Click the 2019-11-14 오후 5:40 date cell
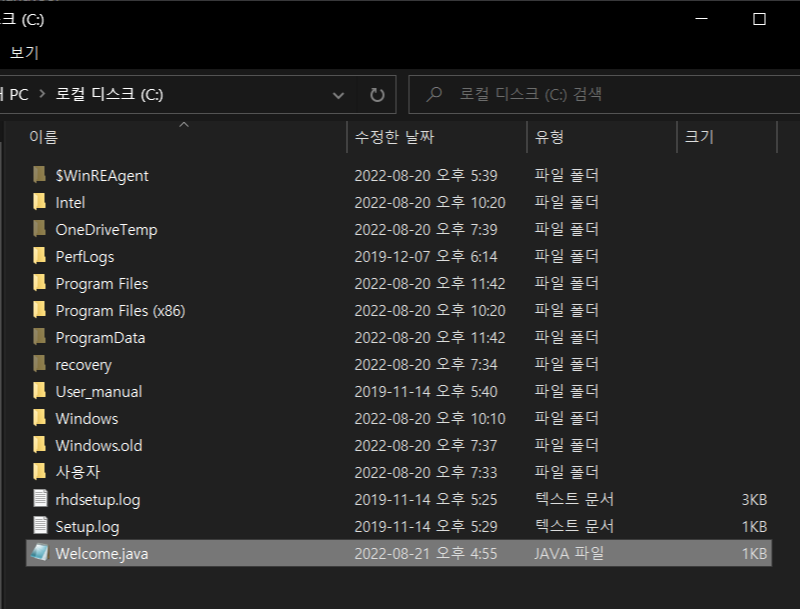Viewport: 800px width, 609px height. pos(426,391)
